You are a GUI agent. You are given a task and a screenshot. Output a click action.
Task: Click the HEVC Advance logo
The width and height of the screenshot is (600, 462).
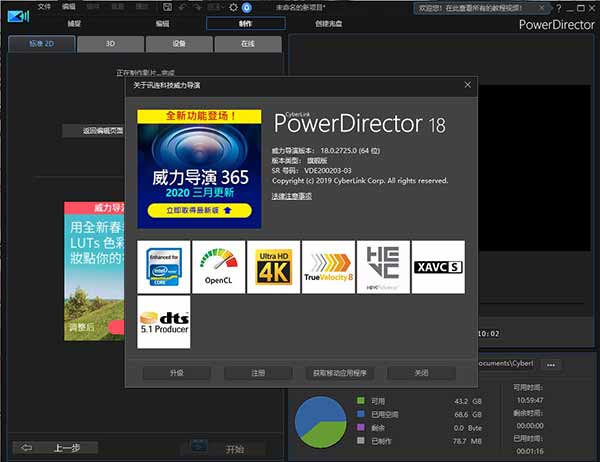pyautogui.click(x=383, y=266)
